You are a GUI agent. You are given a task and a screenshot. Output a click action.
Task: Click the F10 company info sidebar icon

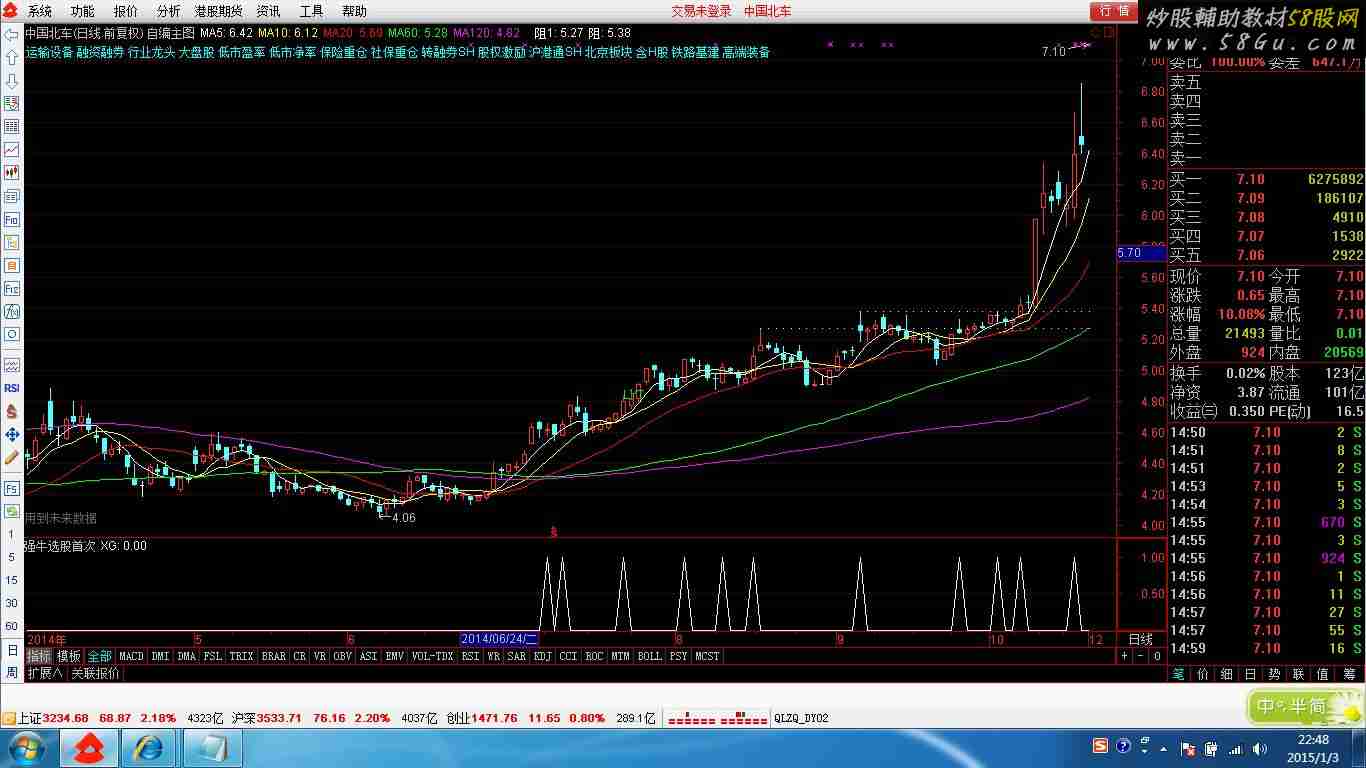[x=12, y=219]
